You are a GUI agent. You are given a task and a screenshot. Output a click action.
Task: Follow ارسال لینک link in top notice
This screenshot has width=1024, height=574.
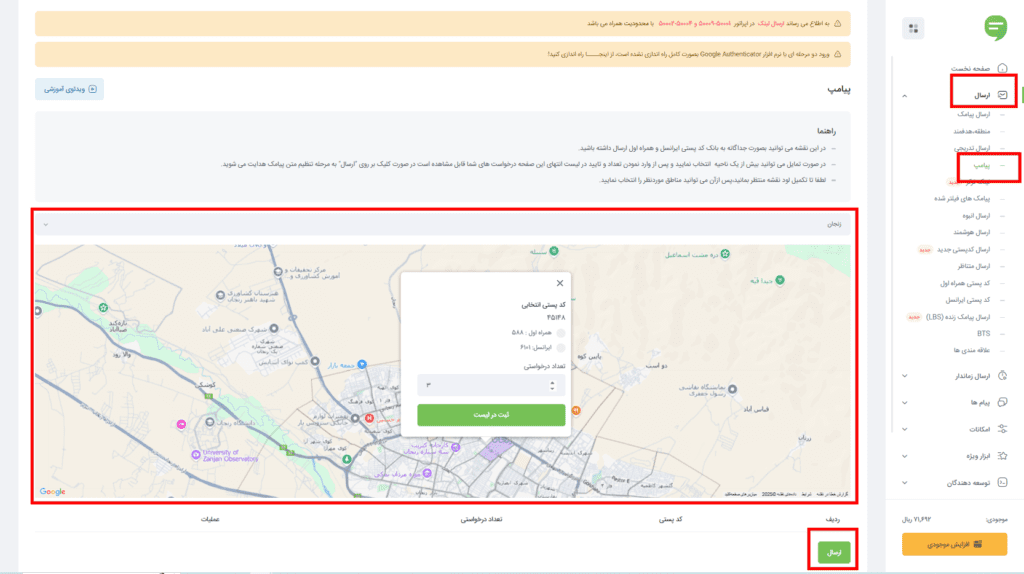pos(771,24)
